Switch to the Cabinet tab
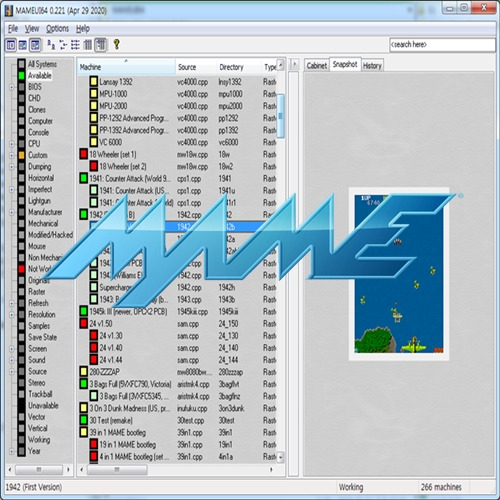 point(316,66)
